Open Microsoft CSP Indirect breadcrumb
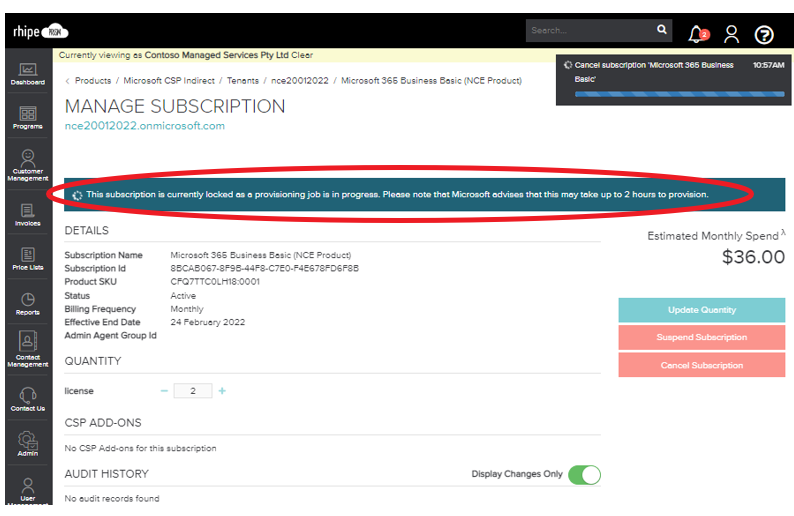The width and height of the screenshot is (794, 516). click(169, 81)
